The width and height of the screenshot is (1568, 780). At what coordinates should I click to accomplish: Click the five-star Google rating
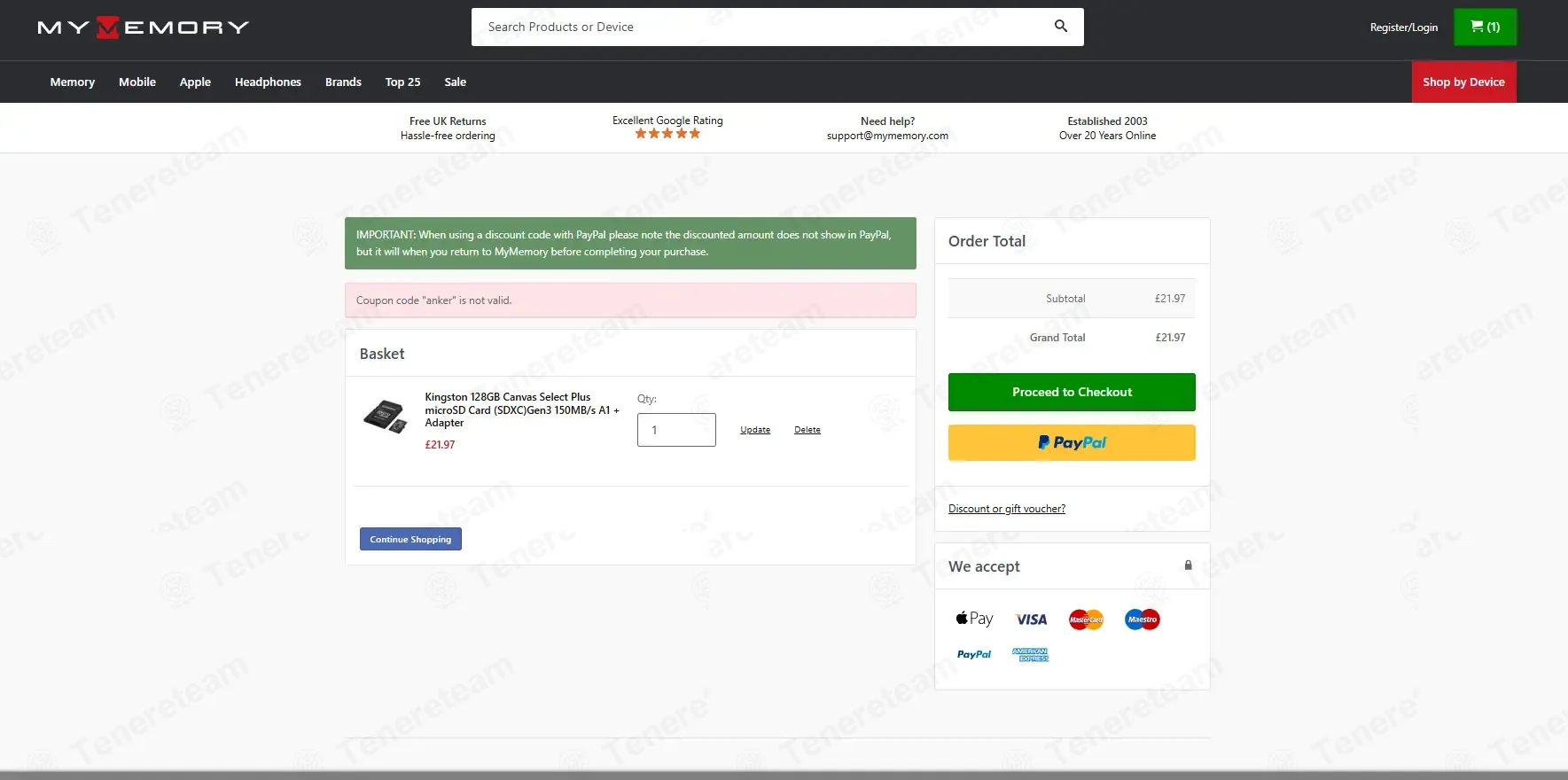[667, 134]
